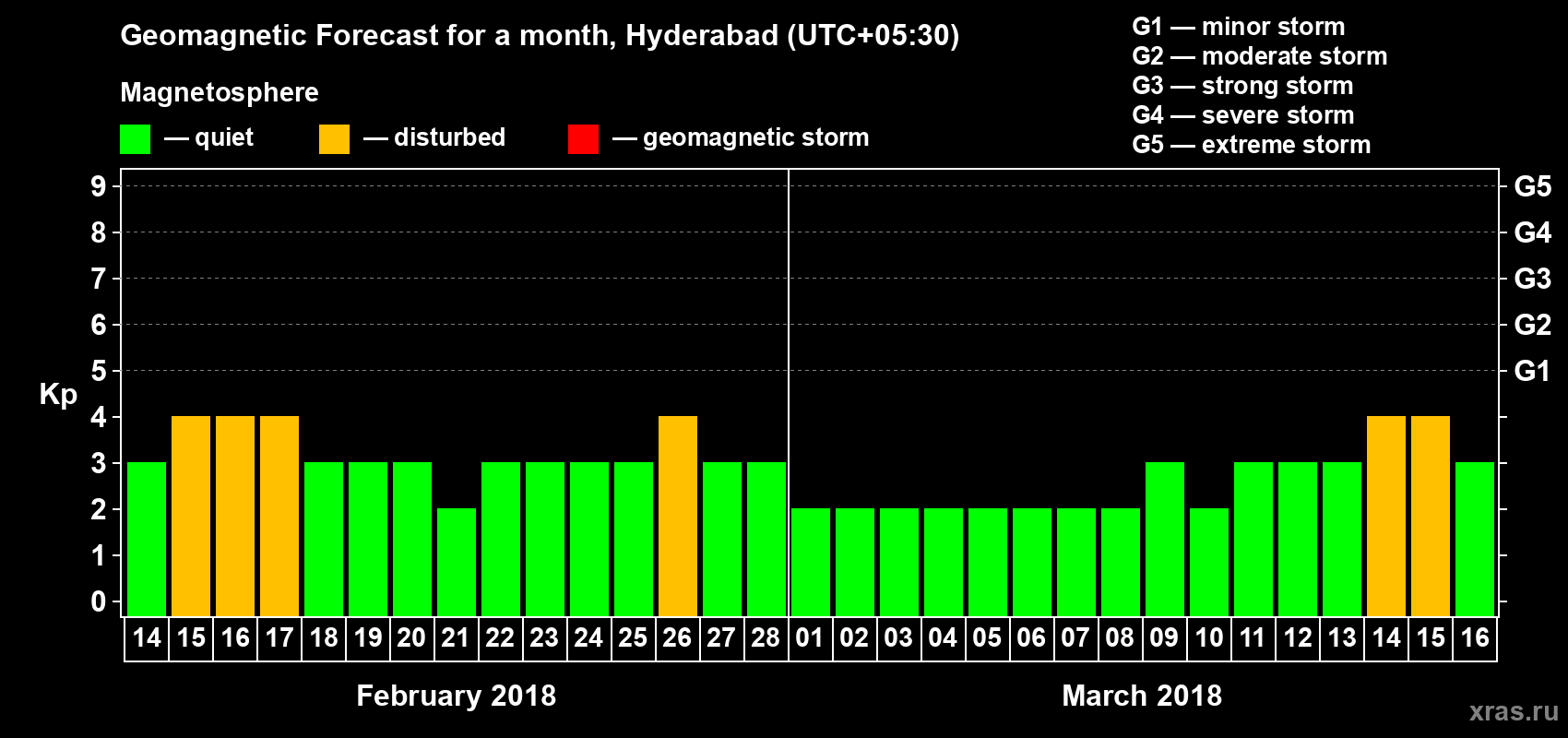Click the 'G5 — extreme storm' legend text

point(1252,145)
